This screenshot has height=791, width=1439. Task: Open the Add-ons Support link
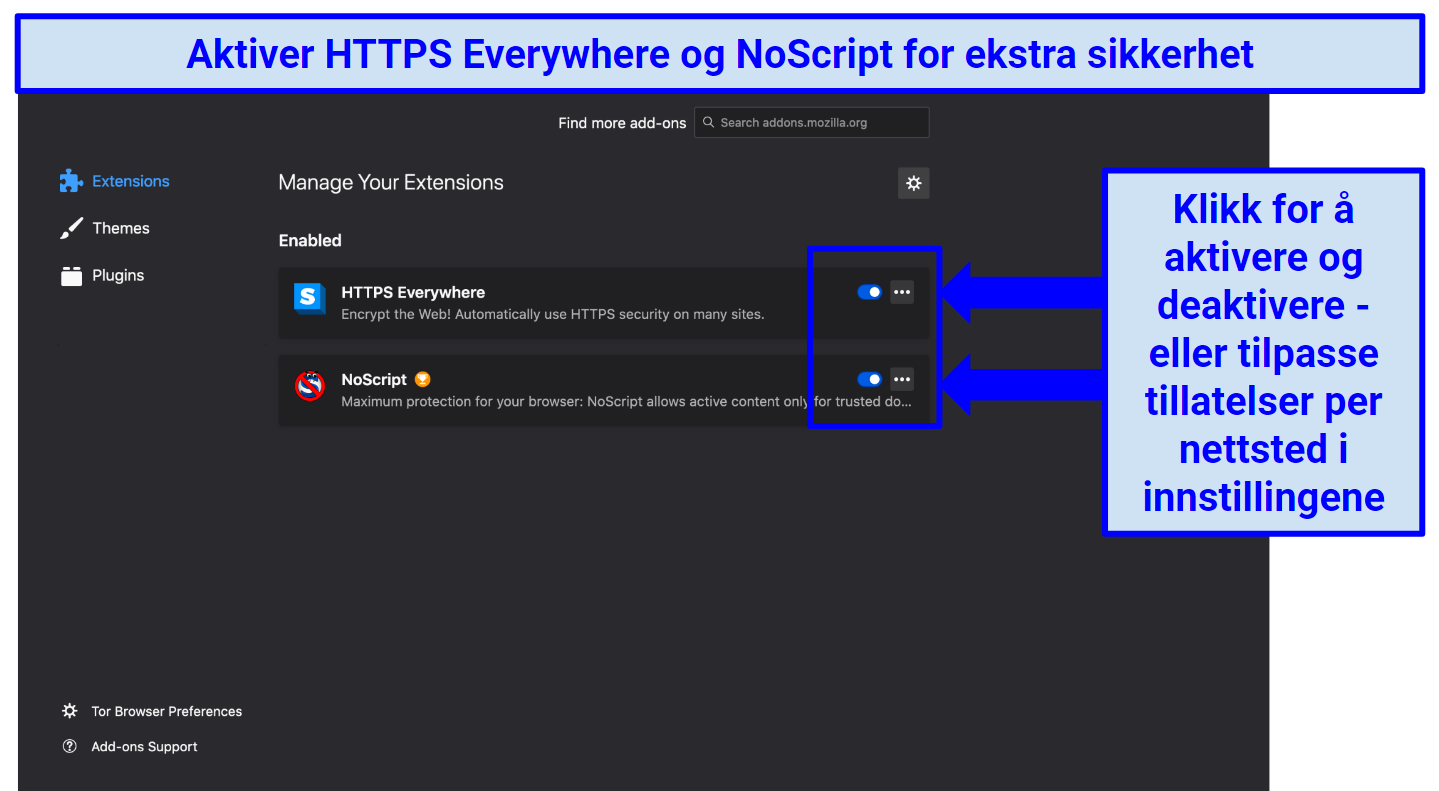144,746
